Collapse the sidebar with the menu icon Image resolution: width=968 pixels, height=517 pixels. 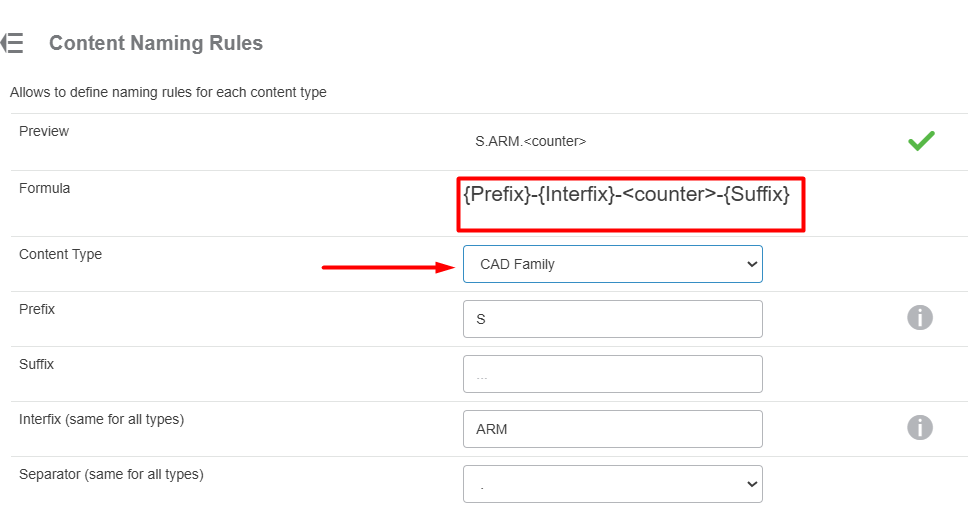pyautogui.click(x=12, y=43)
